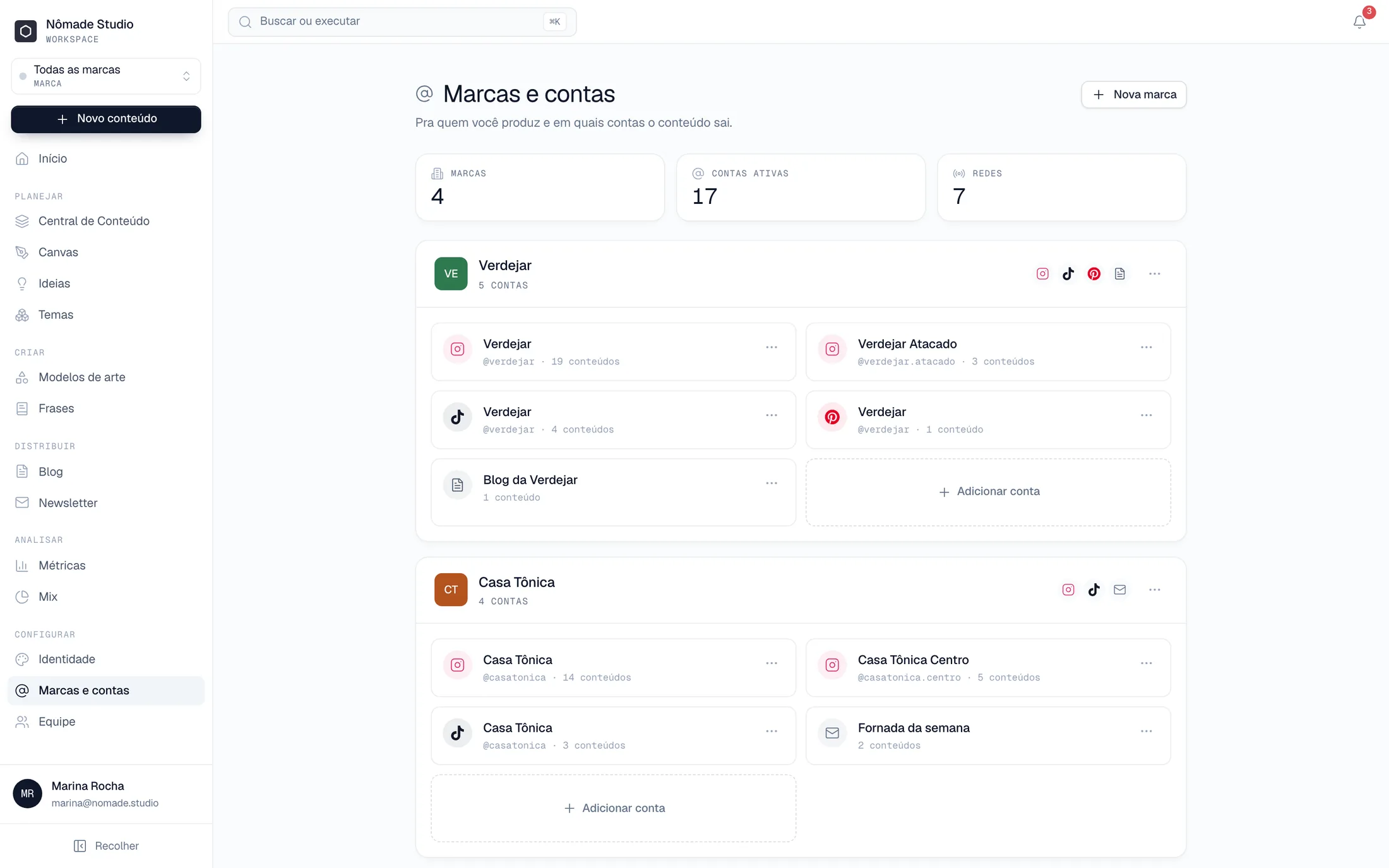Open options for Verdejar Atacado account
The image size is (1389, 868).
tap(1147, 347)
